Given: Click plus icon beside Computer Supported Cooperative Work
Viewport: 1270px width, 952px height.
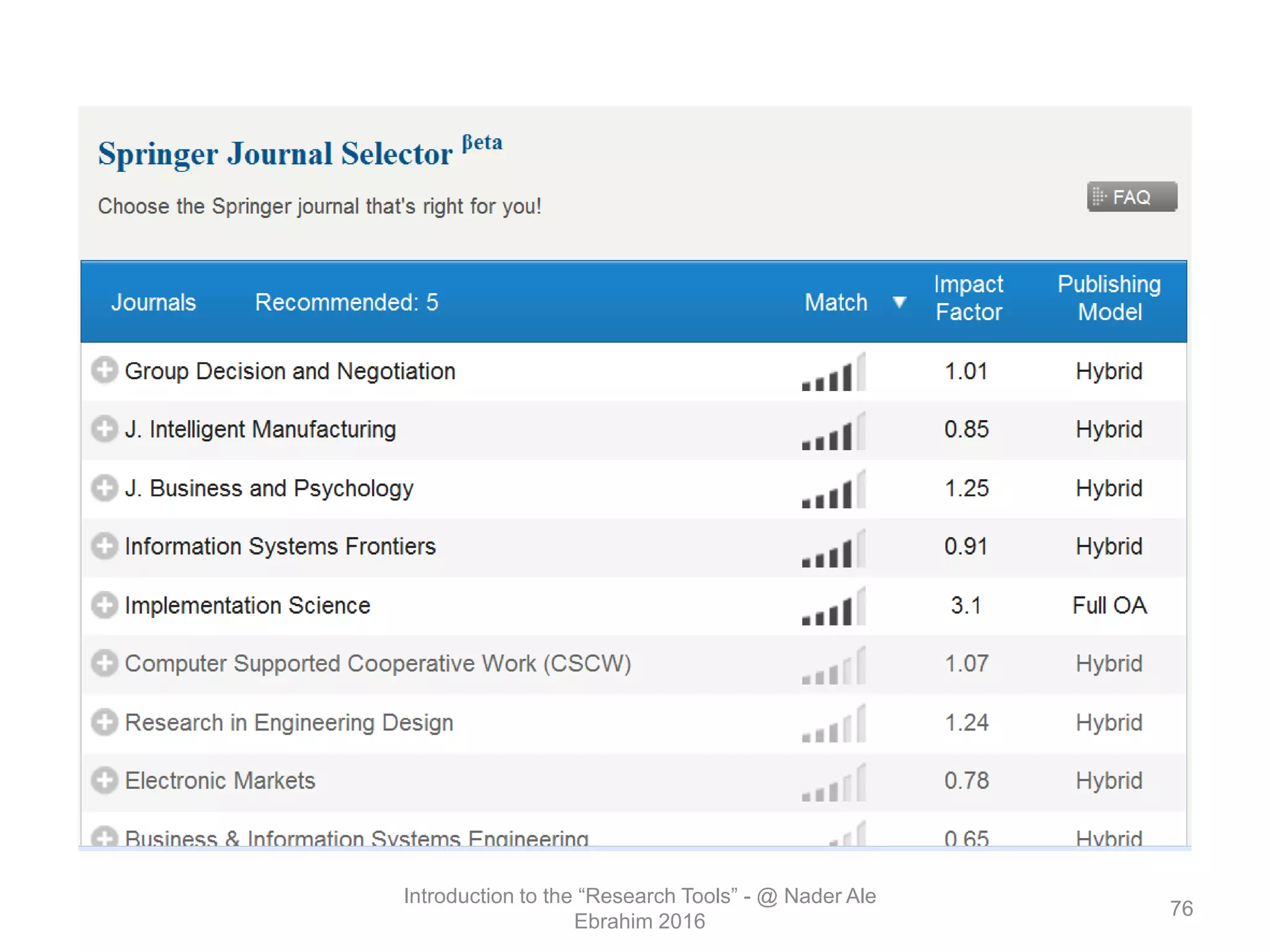Looking at the screenshot, I should click(x=104, y=663).
